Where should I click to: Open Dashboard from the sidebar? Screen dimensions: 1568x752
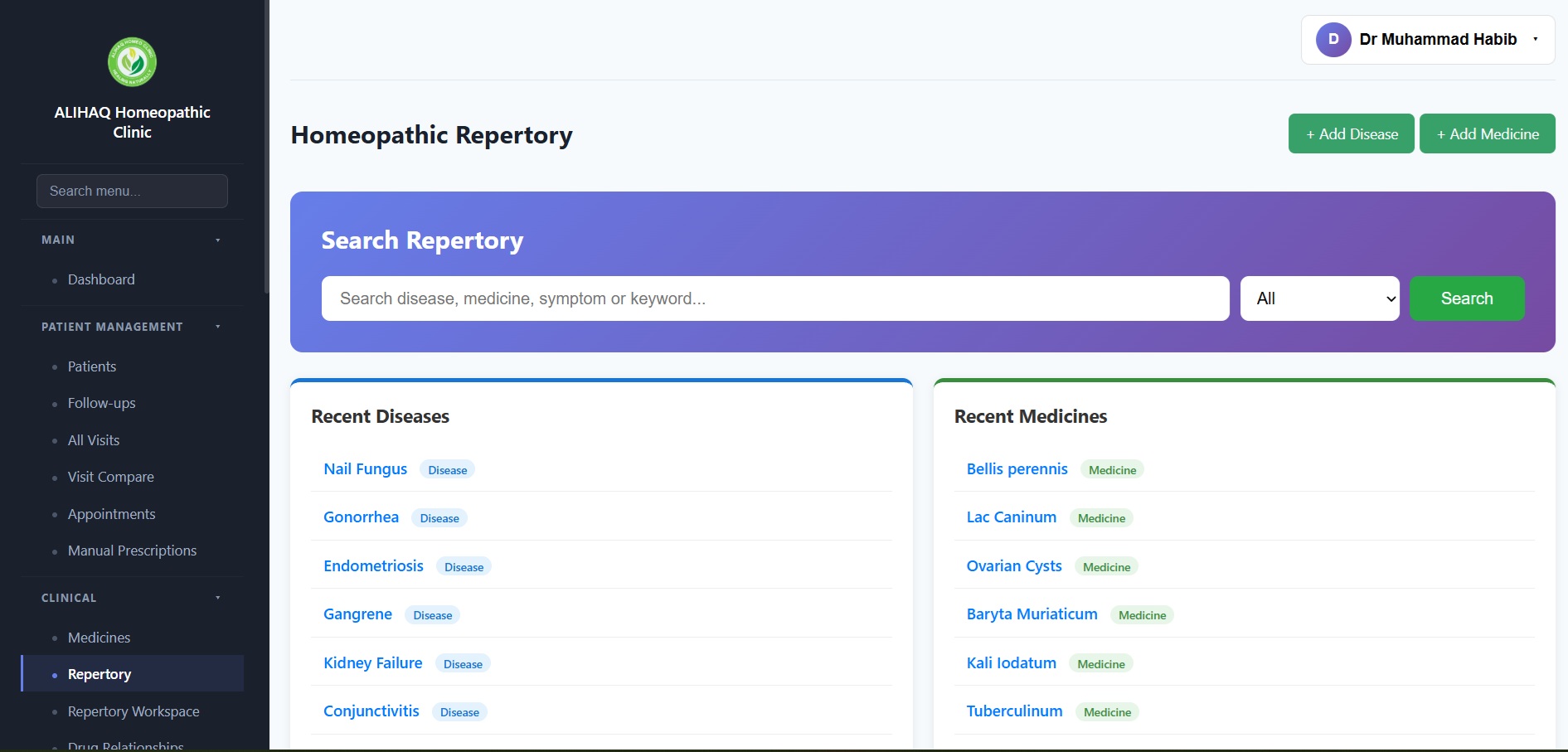coord(101,280)
